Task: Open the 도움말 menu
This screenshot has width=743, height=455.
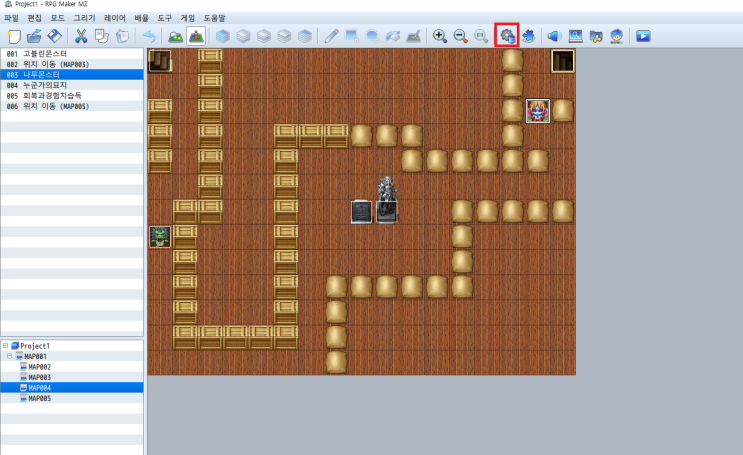Action: point(215,18)
